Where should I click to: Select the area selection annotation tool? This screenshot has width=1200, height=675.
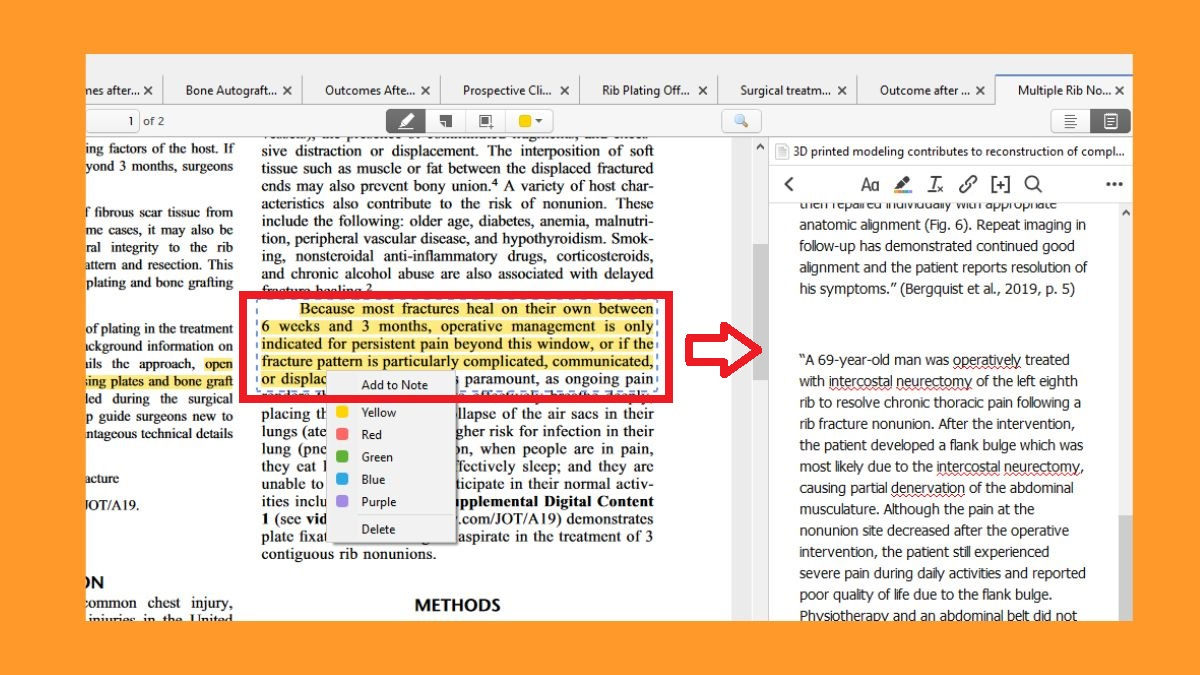(486, 121)
